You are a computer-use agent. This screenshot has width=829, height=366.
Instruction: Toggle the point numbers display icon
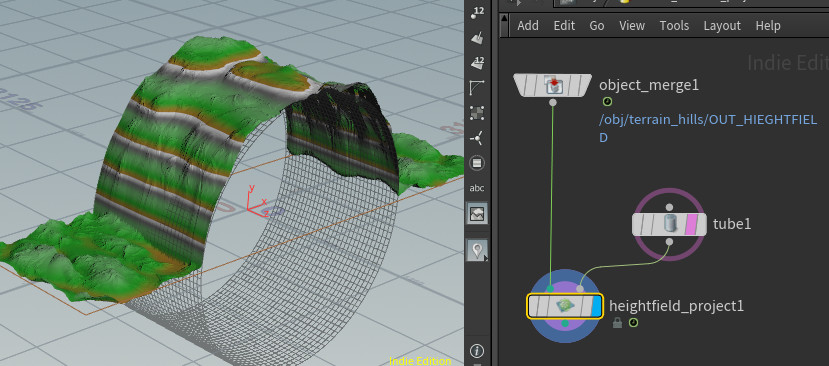[x=477, y=13]
